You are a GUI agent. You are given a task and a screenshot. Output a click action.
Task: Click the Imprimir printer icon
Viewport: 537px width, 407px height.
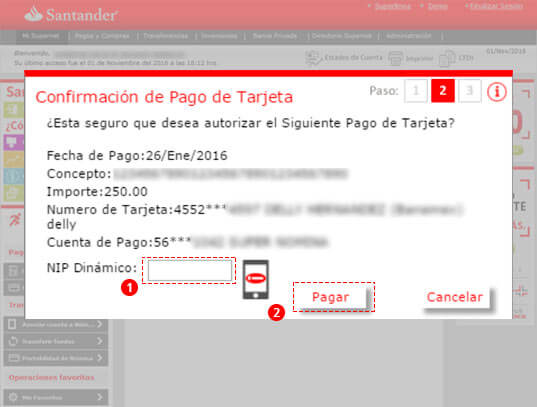(x=395, y=58)
